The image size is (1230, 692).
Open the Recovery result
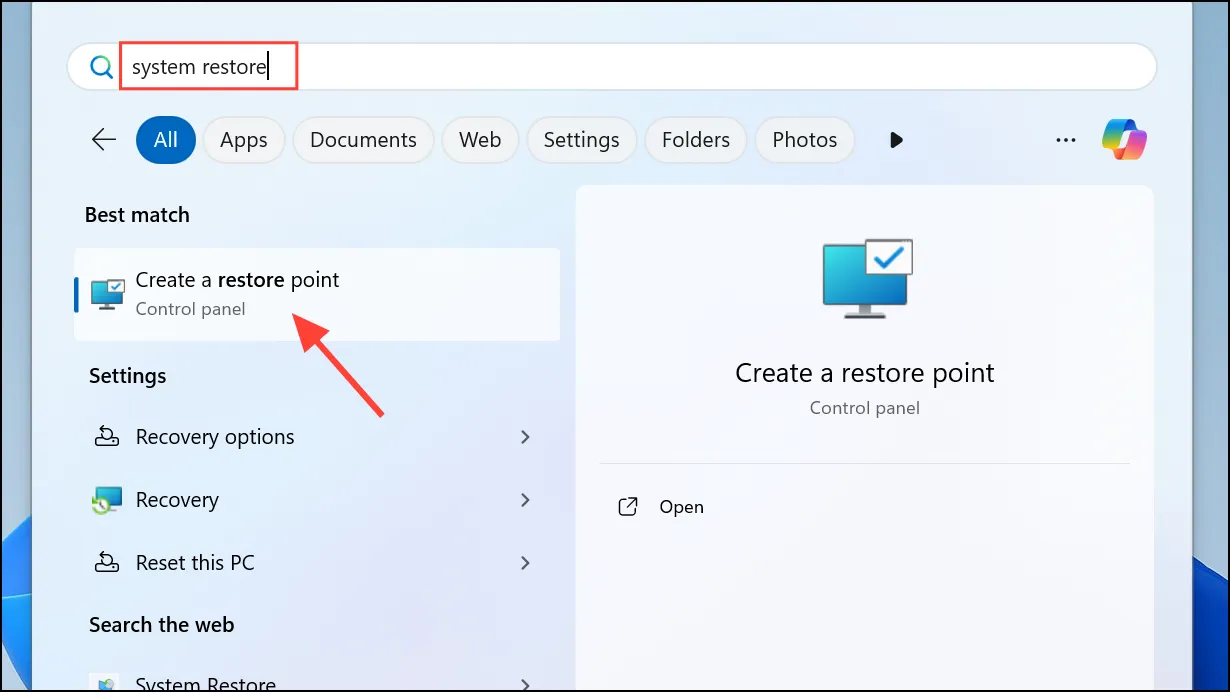315,500
